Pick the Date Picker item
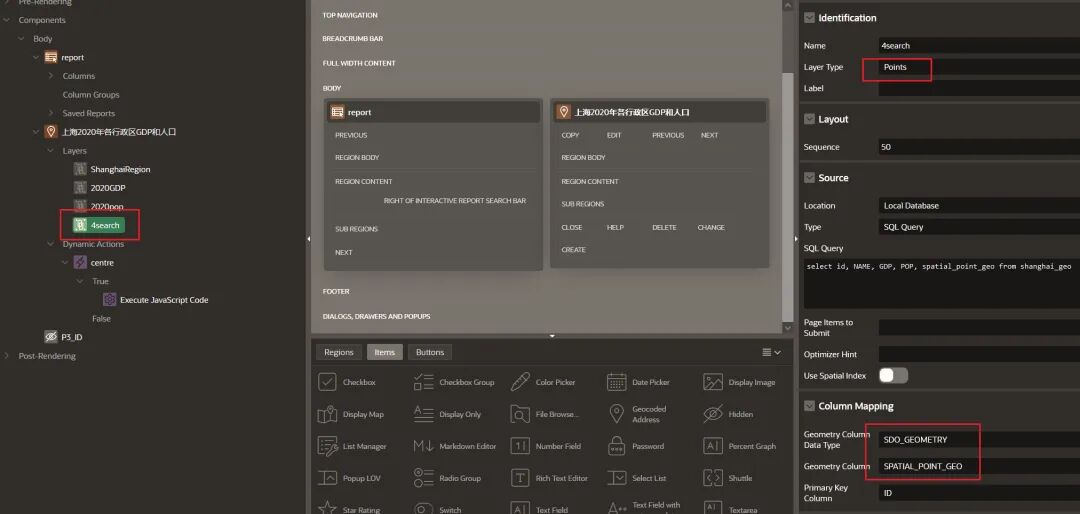The width and height of the screenshot is (1080, 514). (x=640, y=382)
